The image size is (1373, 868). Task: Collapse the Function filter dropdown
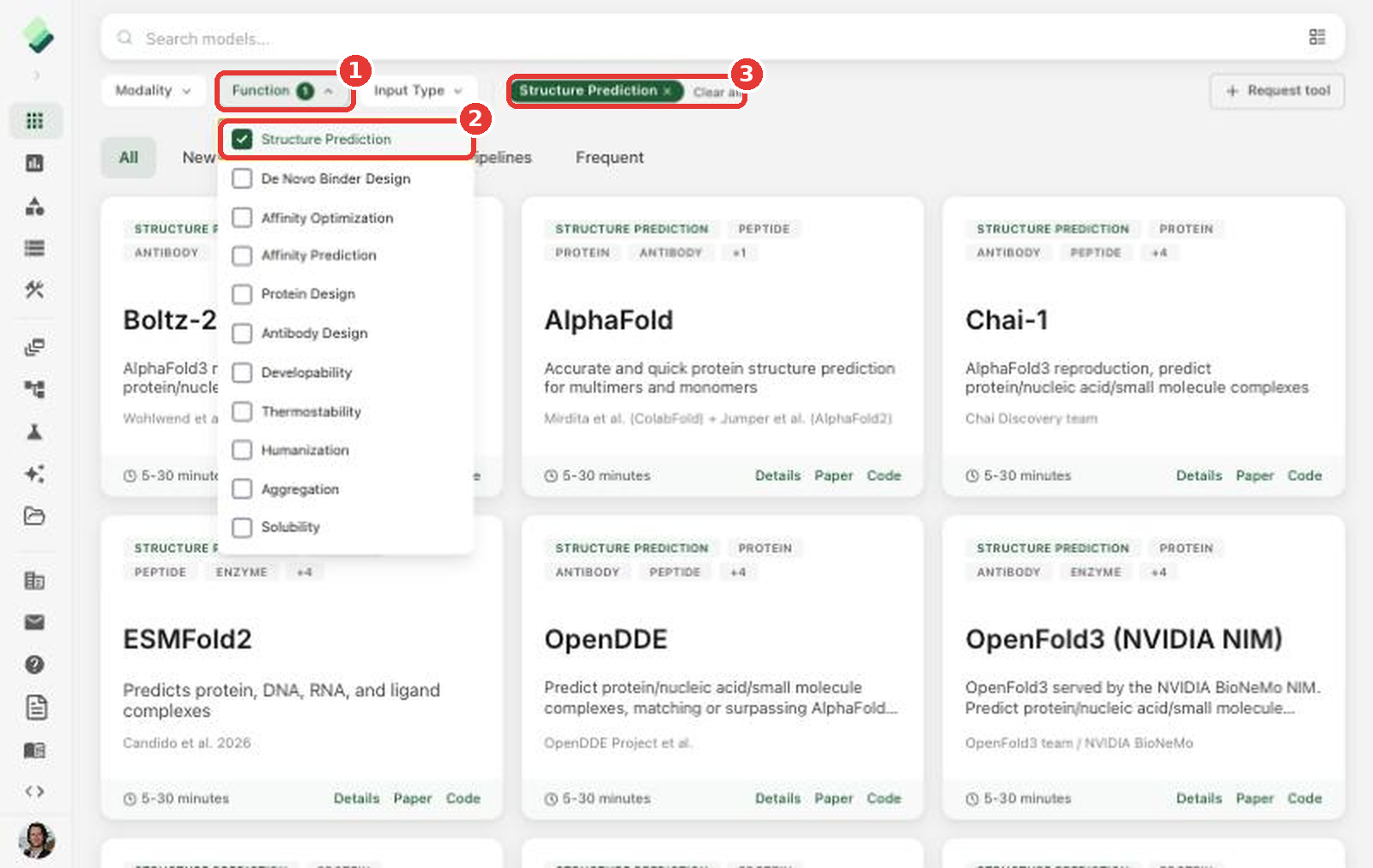[282, 91]
